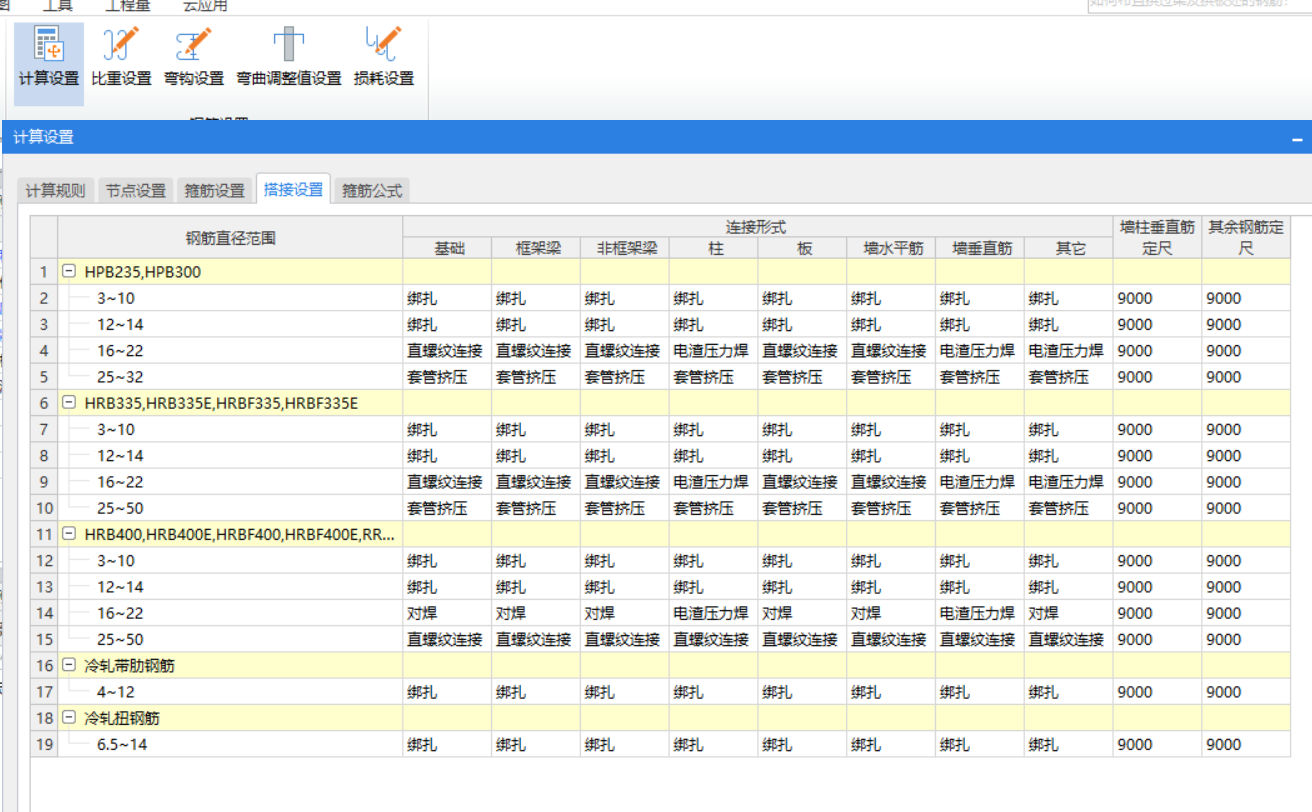
Task: Click row 15's 板 cell 直螺纹连接
Action: [803, 639]
